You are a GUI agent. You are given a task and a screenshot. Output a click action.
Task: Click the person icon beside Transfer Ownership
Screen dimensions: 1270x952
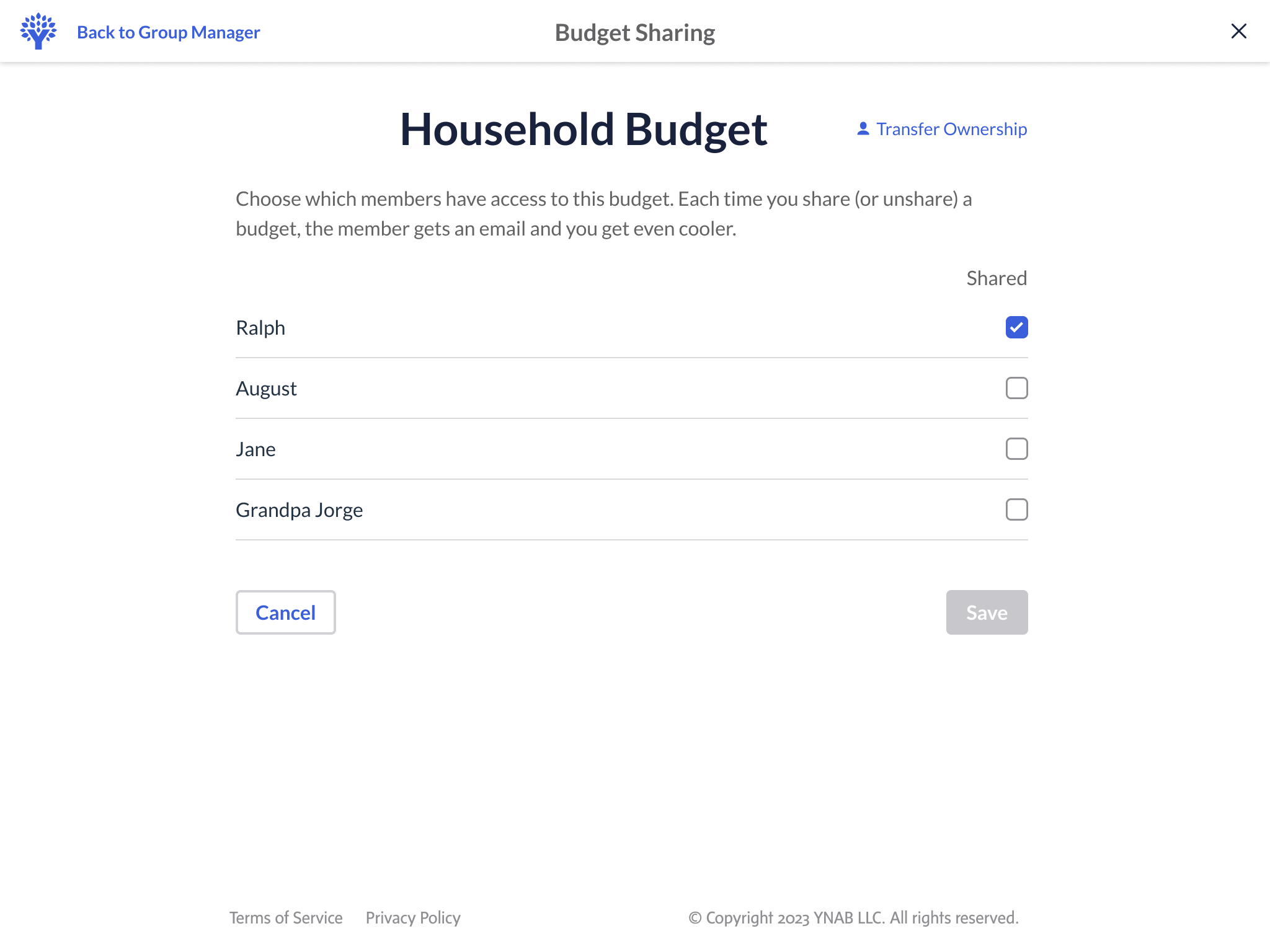863,129
